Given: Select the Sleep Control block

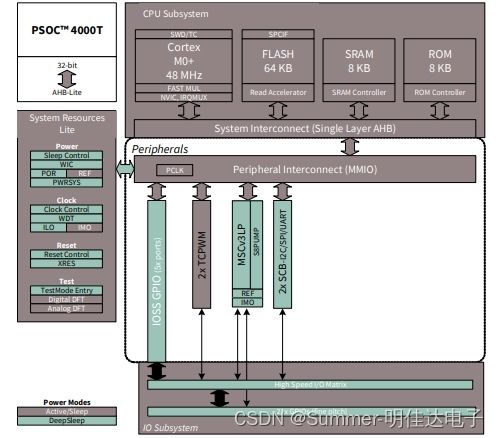Looking at the screenshot, I should click(x=66, y=155).
